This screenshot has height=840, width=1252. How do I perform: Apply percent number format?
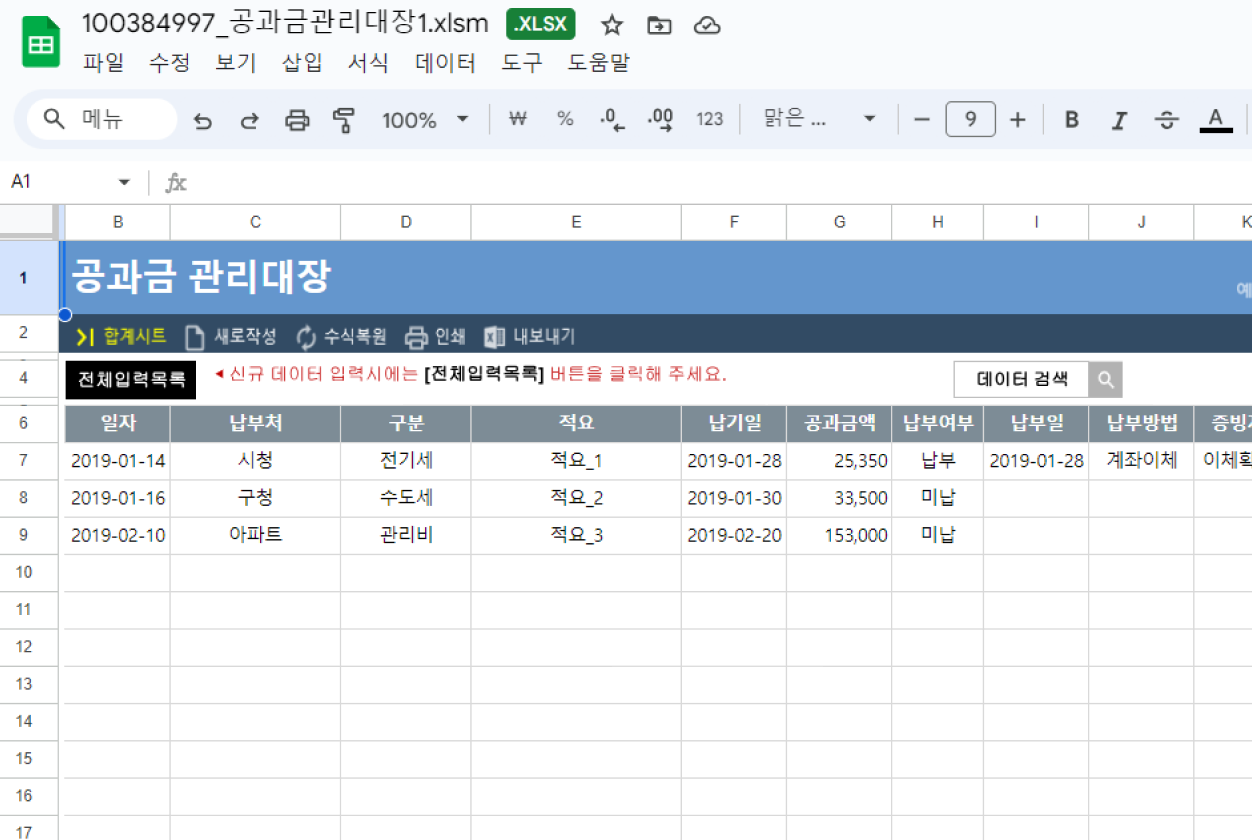565,120
